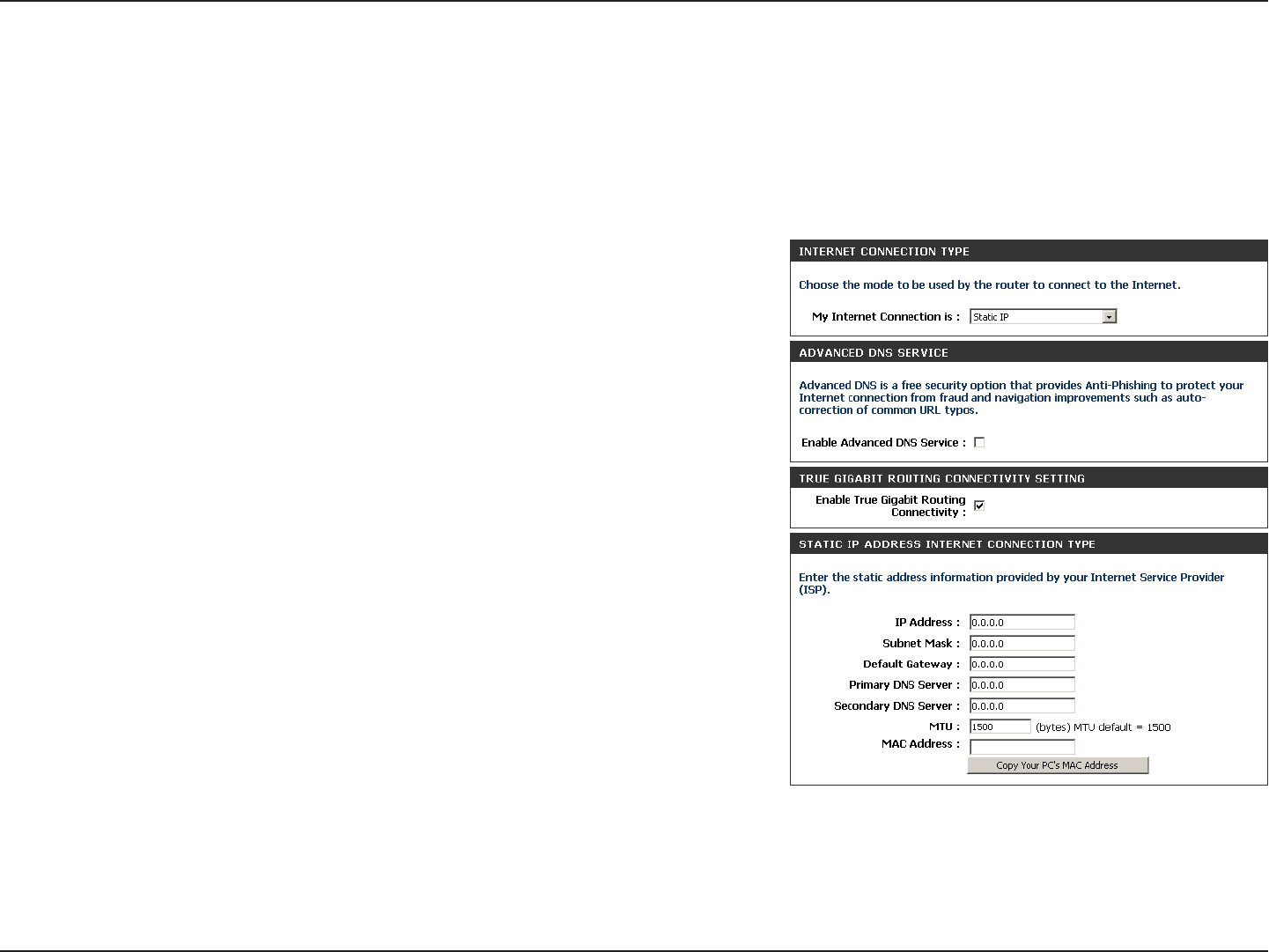Uncheck Enable True Gigabit Routing Connectivity
The height and width of the screenshot is (952, 1269).
click(979, 506)
